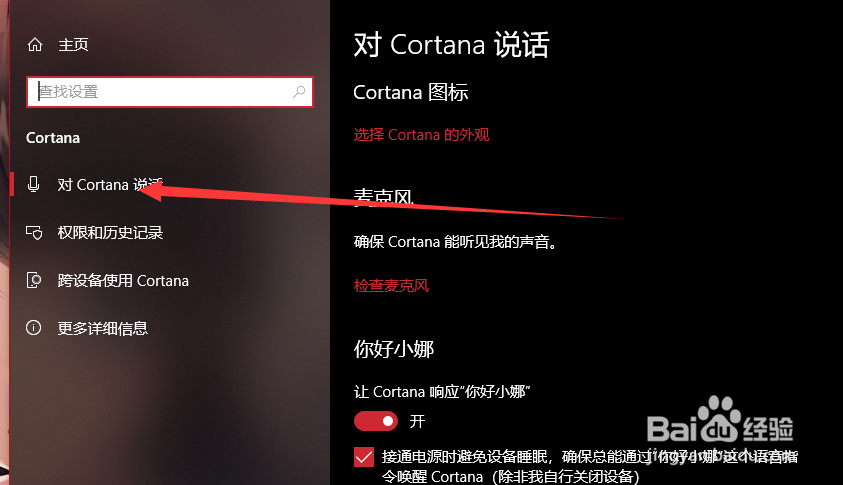The height and width of the screenshot is (485, 843).
Task: Open 权限和历史记录 settings page
Action: (x=110, y=233)
